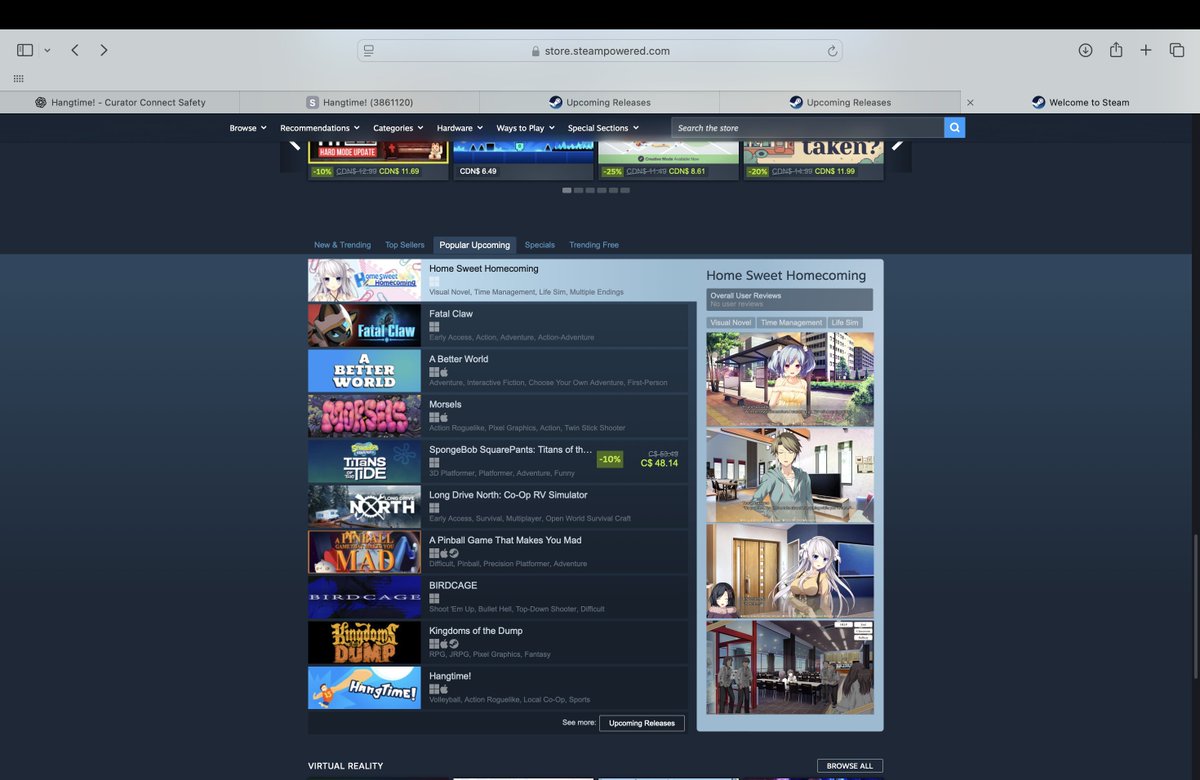Go forward with the browser forward arrow
1200x780 pixels.
pos(103,50)
